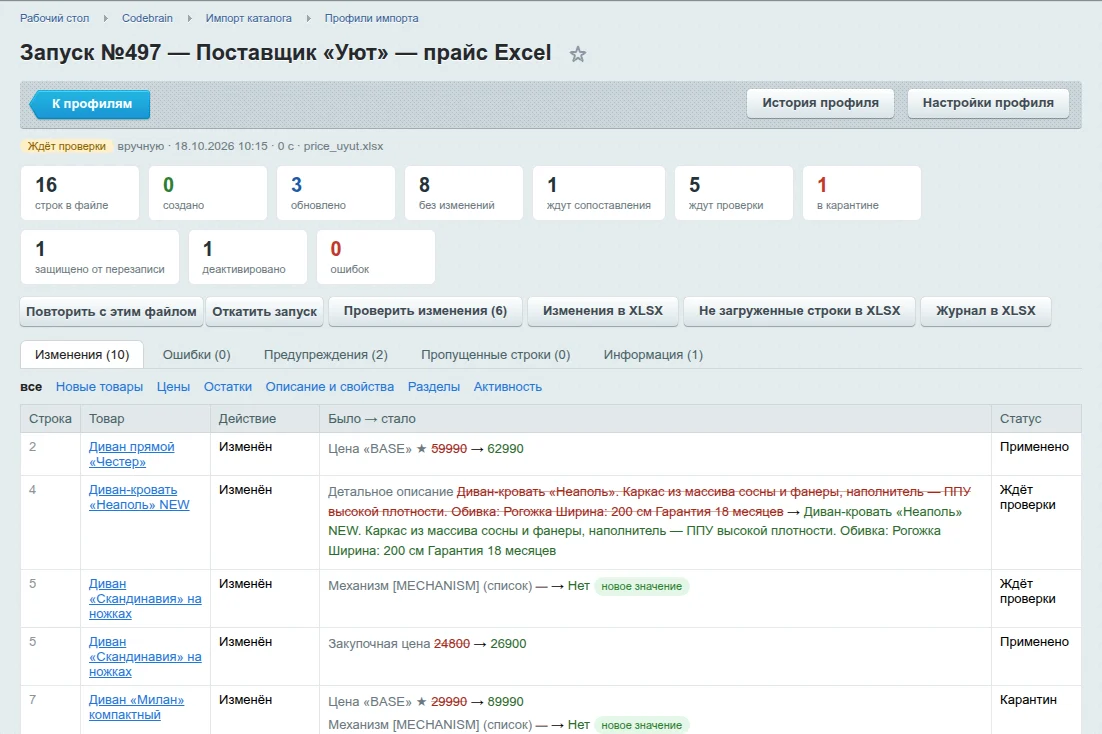Open «История профиля»
1102x734 pixels.
point(820,103)
